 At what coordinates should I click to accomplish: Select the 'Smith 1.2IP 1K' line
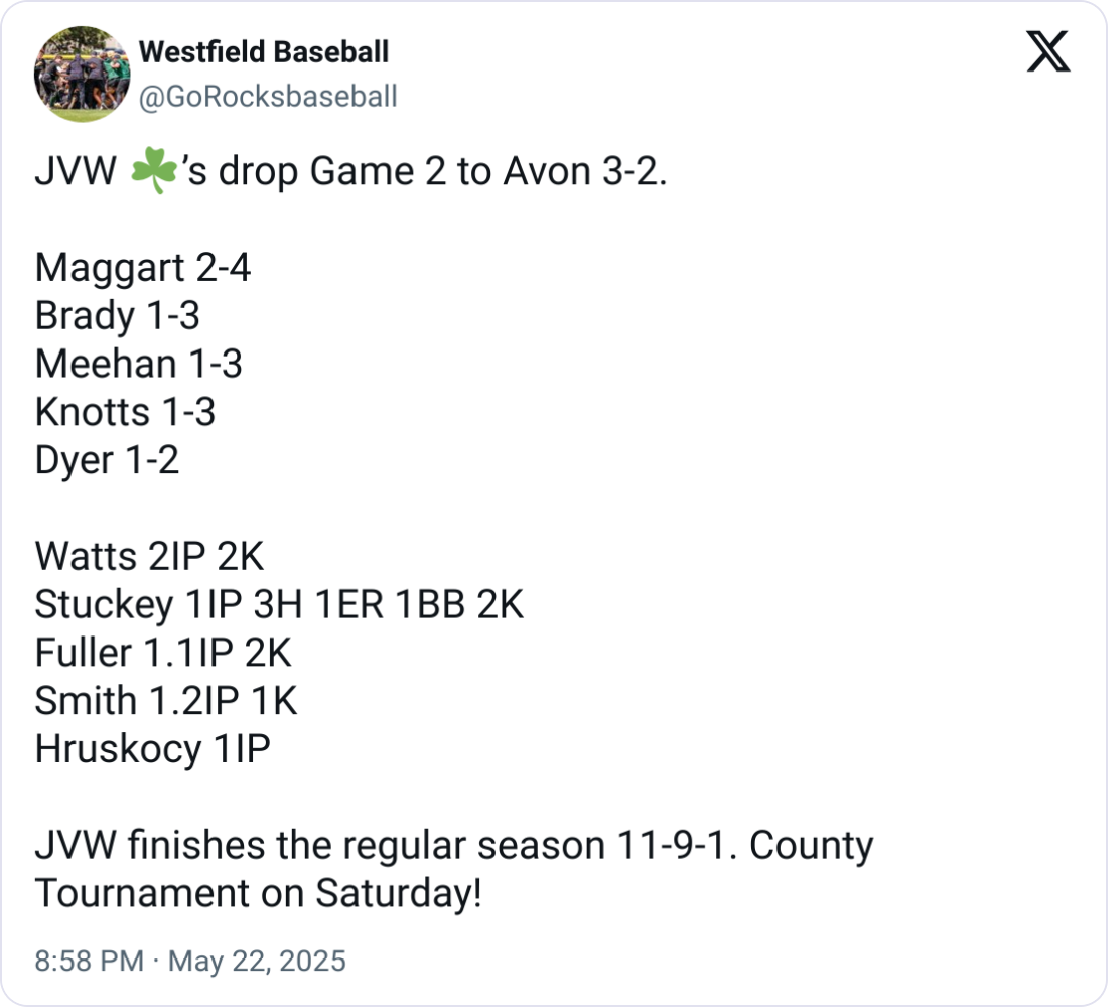click(x=166, y=700)
